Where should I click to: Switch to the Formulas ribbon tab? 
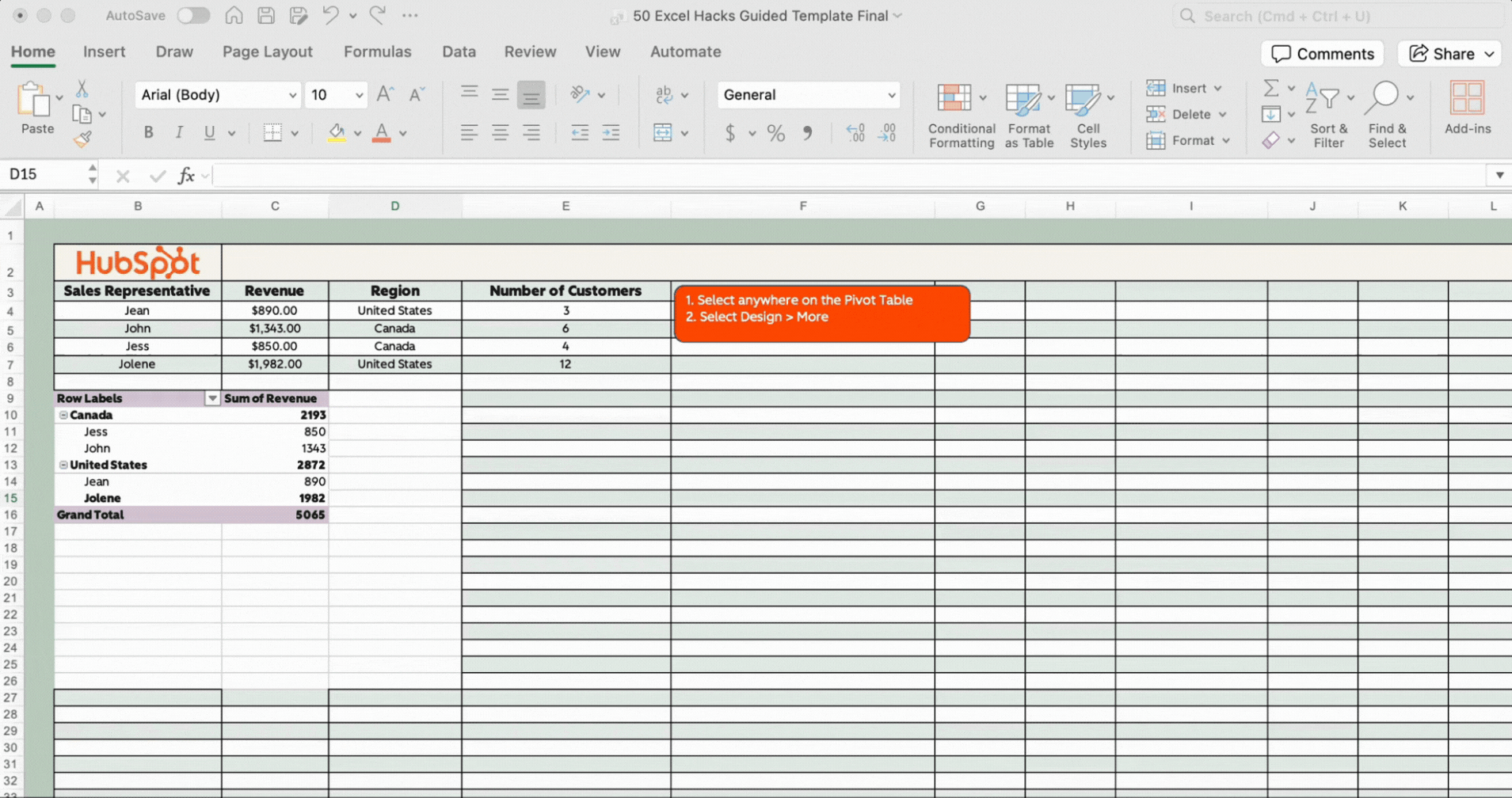tap(378, 51)
